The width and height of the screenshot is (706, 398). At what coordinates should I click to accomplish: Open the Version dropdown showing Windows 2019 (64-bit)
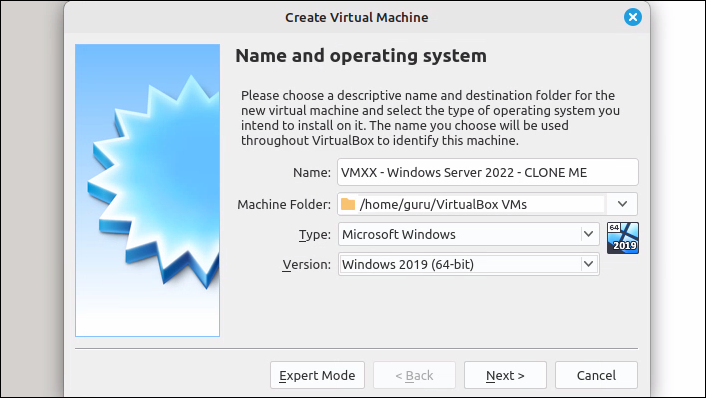tap(469, 264)
